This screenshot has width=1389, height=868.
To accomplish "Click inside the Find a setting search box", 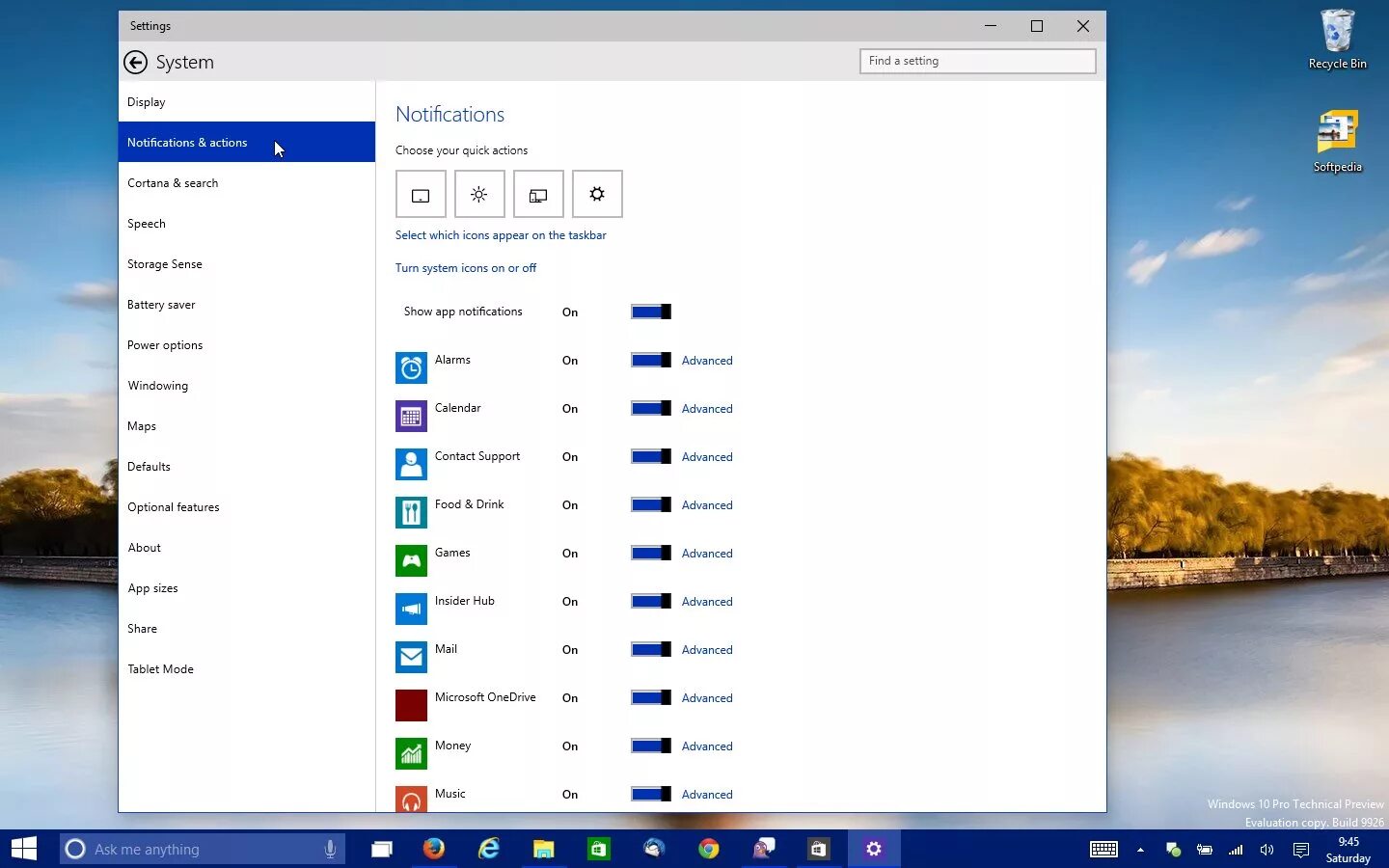I will pyautogui.click(x=976, y=61).
